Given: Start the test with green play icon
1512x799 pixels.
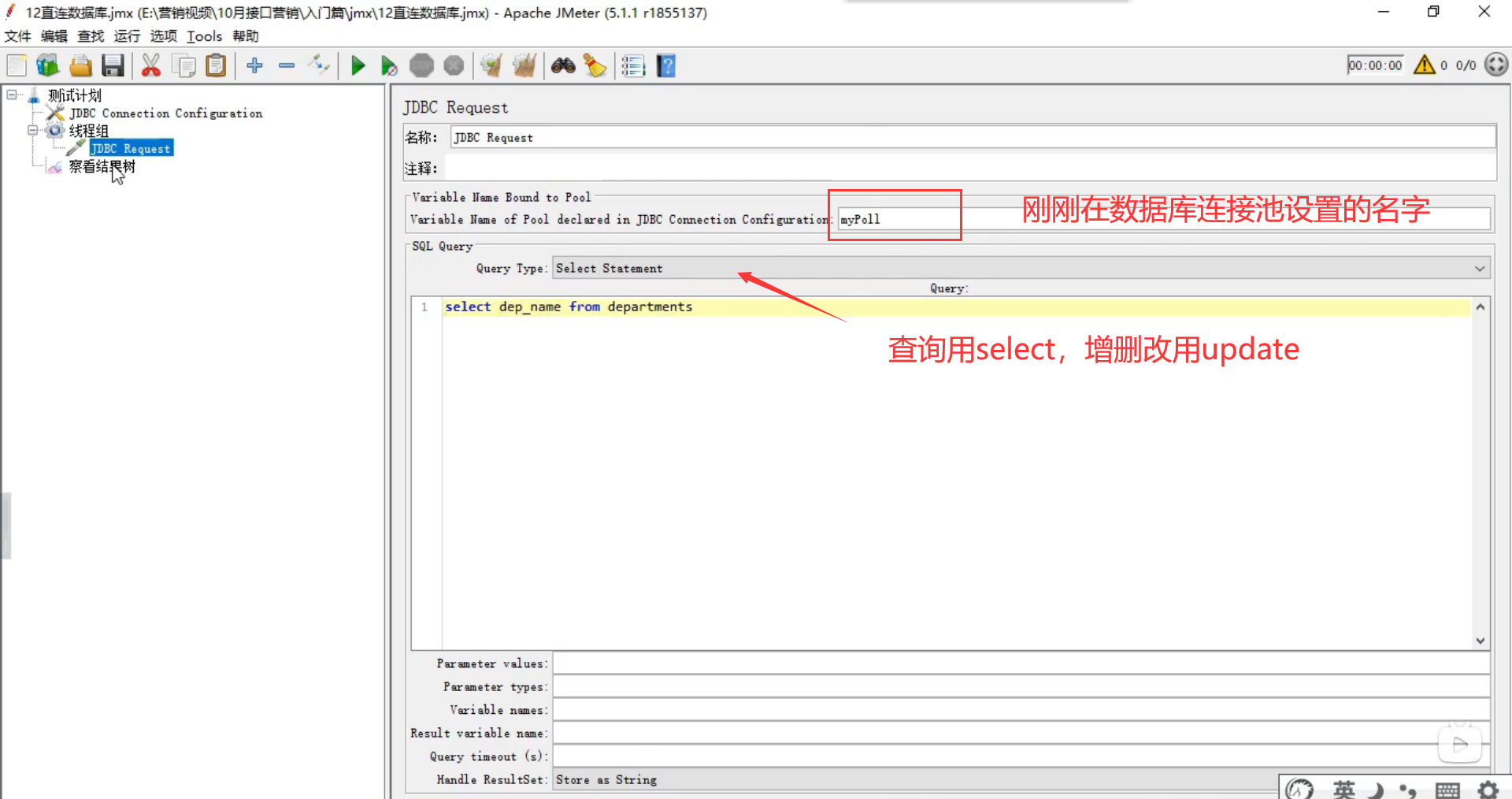Looking at the screenshot, I should 358,65.
